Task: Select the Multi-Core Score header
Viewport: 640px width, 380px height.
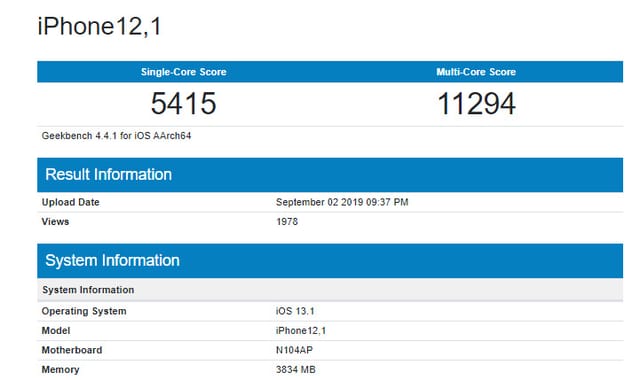Action: (x=476, y=72)
